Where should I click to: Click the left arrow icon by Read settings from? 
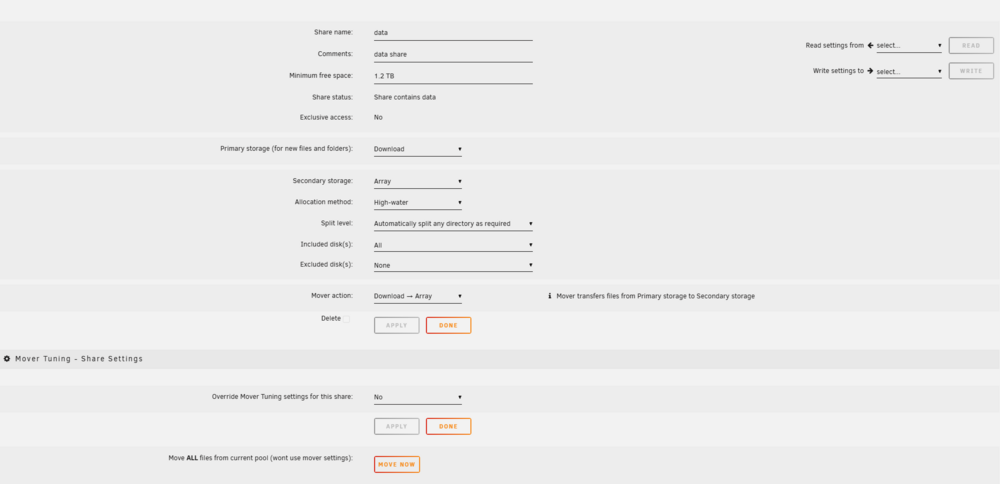[x=871, y=45]
